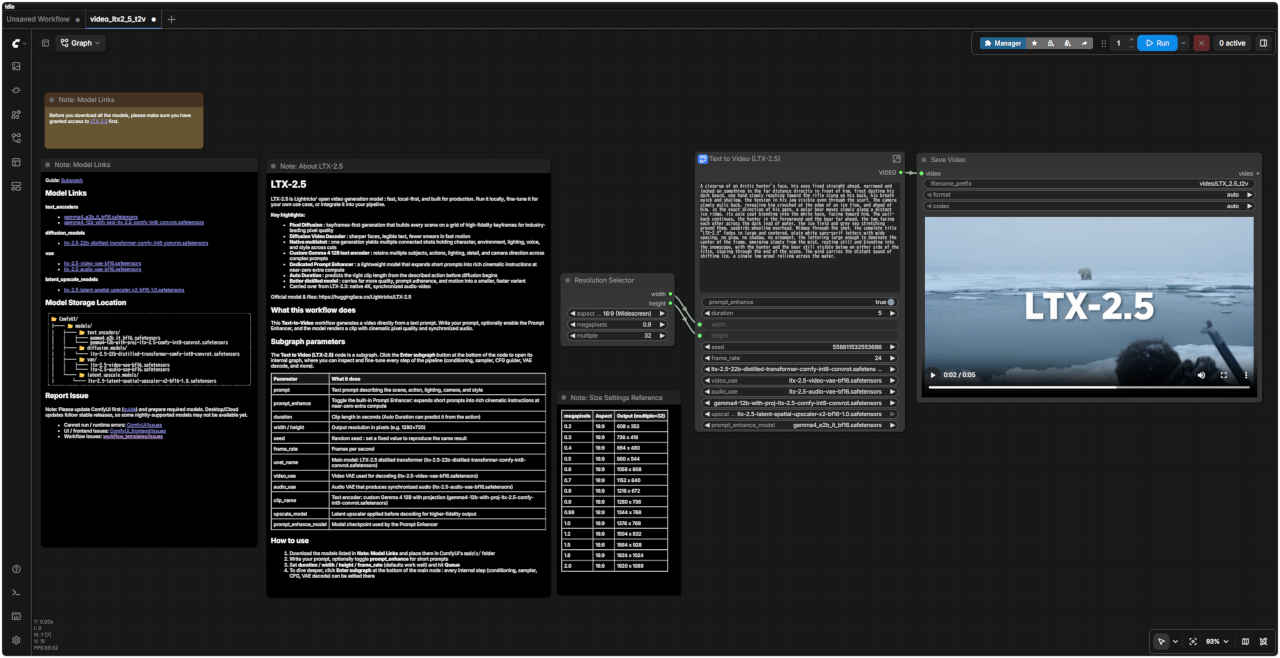Open the 93% zoom level dropdown
Viewport: 1280px width, 658px height.
click(1215, 641)
